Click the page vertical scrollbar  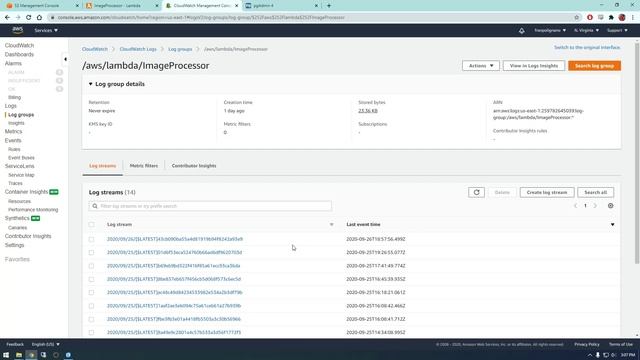637,152
